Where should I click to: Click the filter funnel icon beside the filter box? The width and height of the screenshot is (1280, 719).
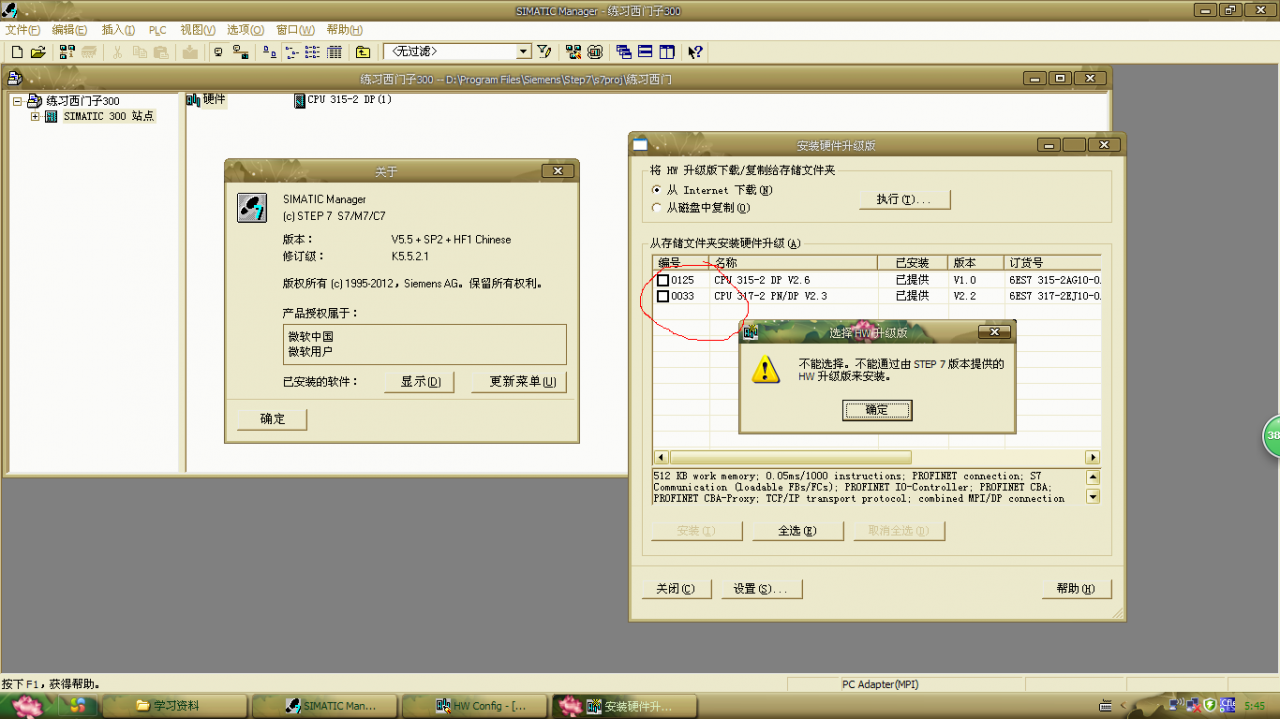[x=544, y=52]
